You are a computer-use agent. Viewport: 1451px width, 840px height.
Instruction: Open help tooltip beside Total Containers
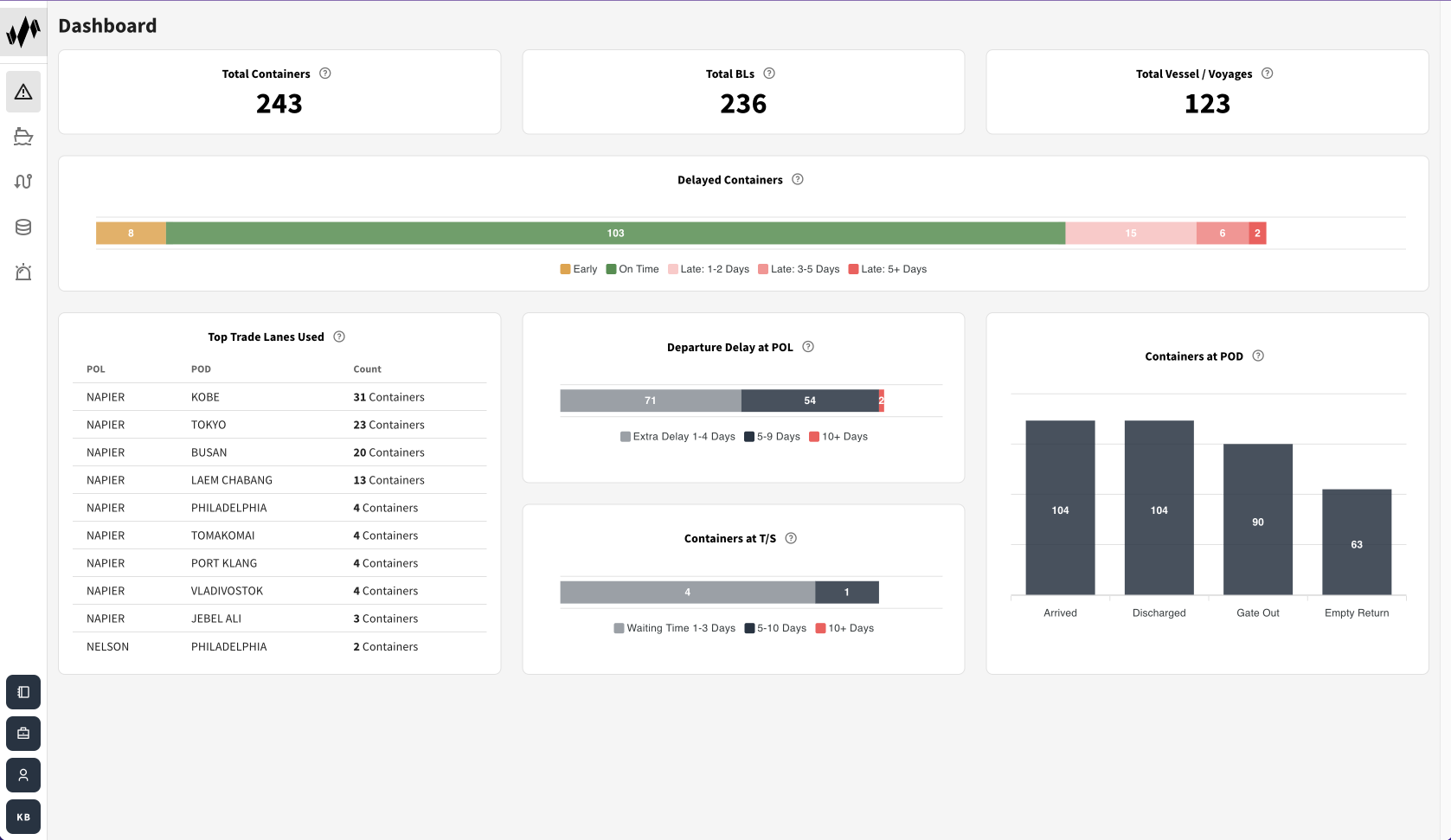coord(325,74)
